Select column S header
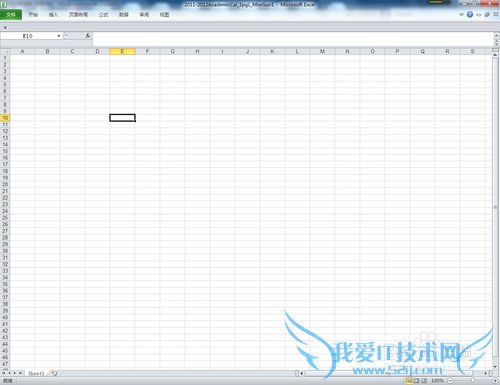500x385 pixels. pos(472,51)
